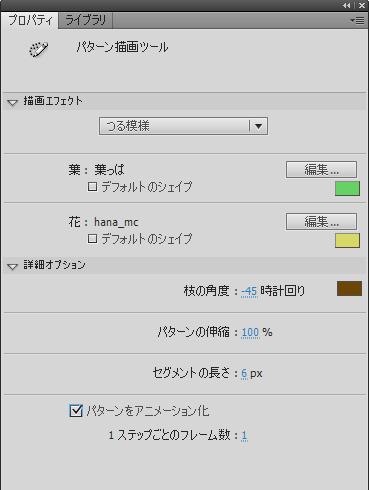Image resolution: width=369 pixels, height=490 pixels.
Task: Open the つる模様 effect dropdown
Action: tap(183, 126)
